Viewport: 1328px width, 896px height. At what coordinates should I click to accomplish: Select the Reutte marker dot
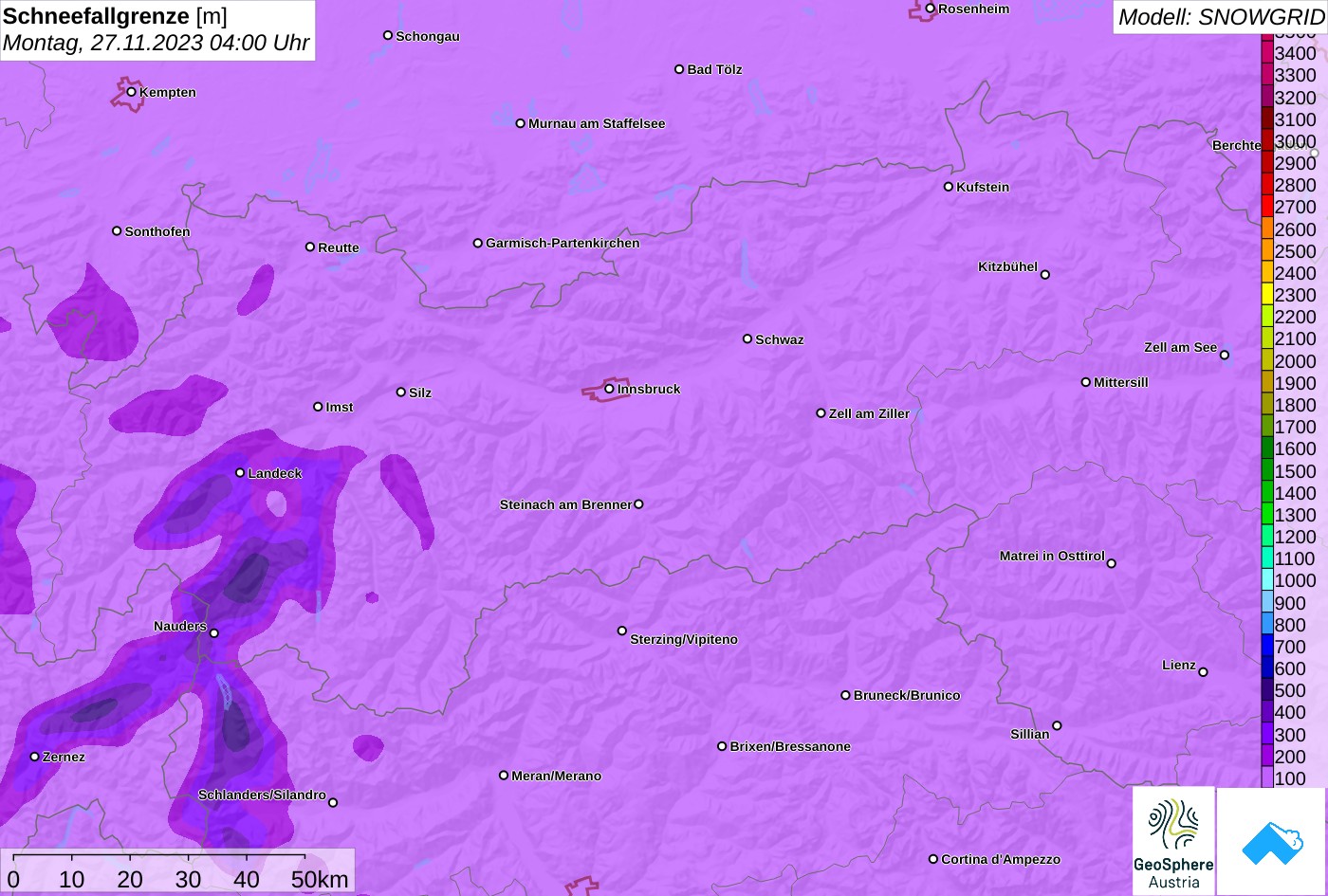click(310, 247)
